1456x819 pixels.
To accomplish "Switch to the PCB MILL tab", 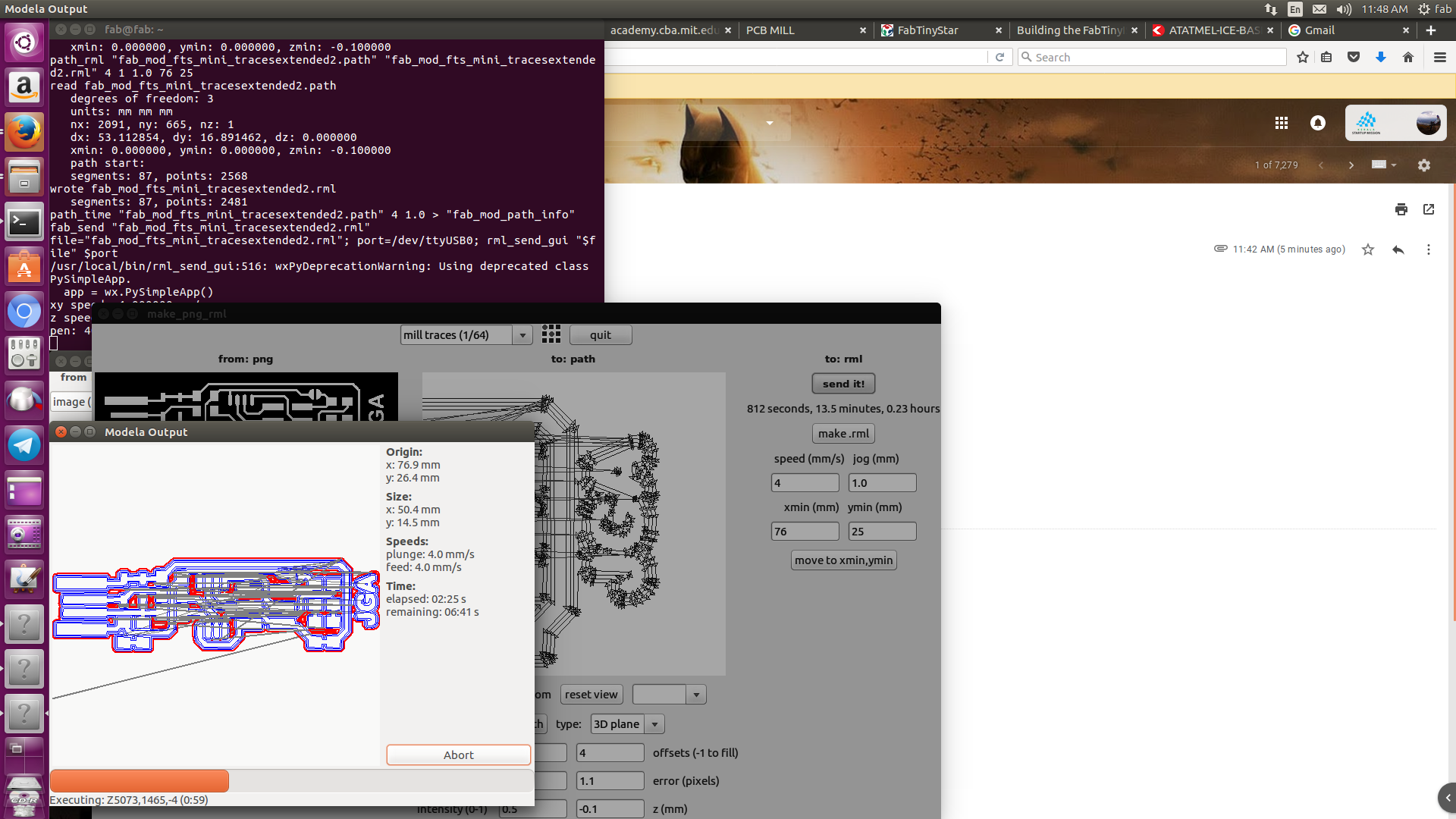I will 770,30.
